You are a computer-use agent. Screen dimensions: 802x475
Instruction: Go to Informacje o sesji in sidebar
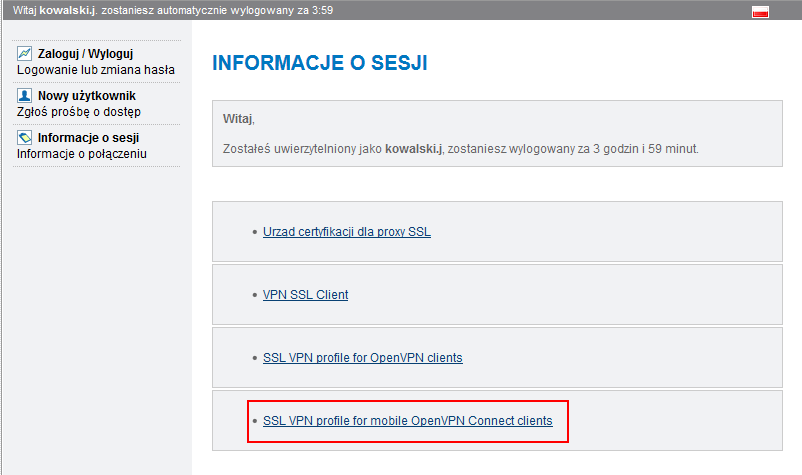pyautogui.click(x=88, y=138)
